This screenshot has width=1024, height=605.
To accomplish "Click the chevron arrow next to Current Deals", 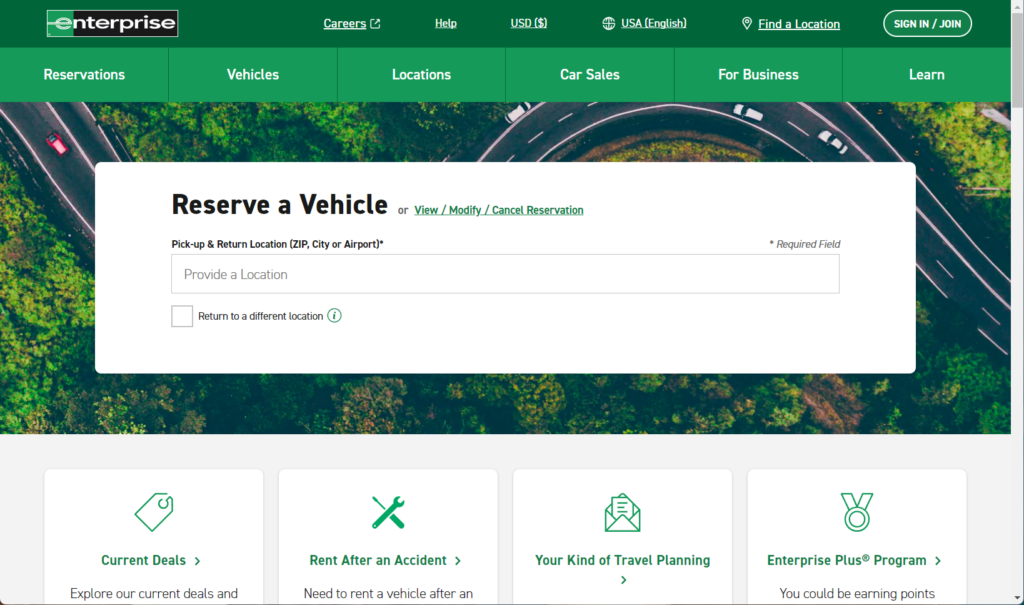I will pyautogui.click(x=197, y=561).
